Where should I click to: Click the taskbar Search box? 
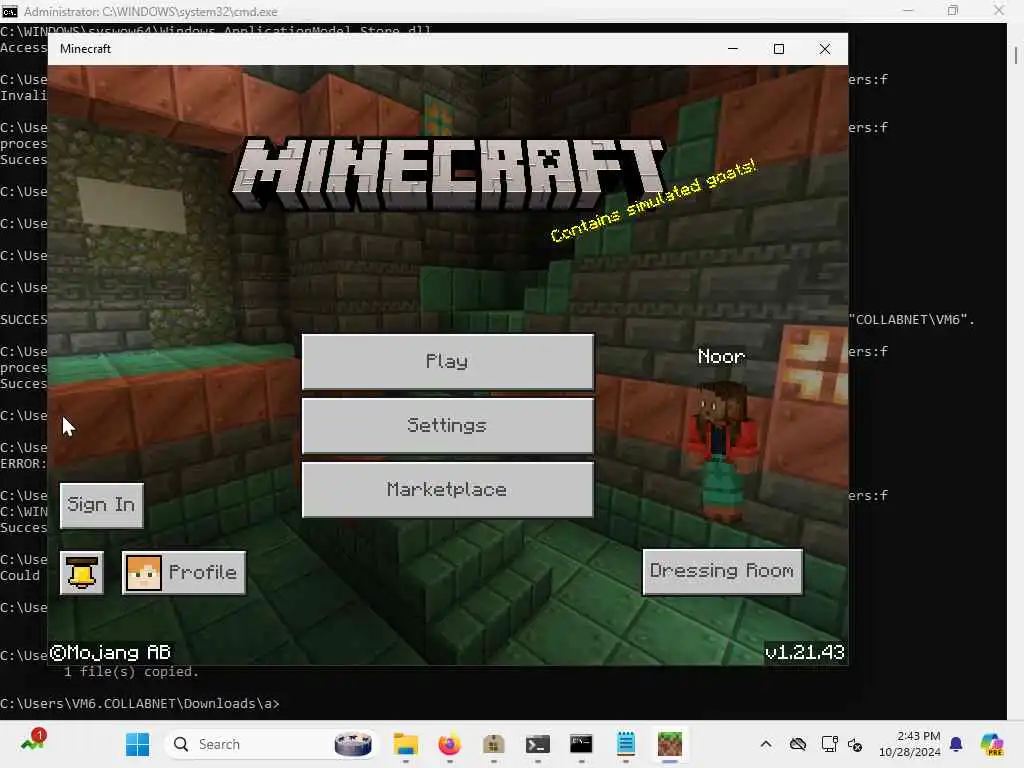tap(271, 744)
